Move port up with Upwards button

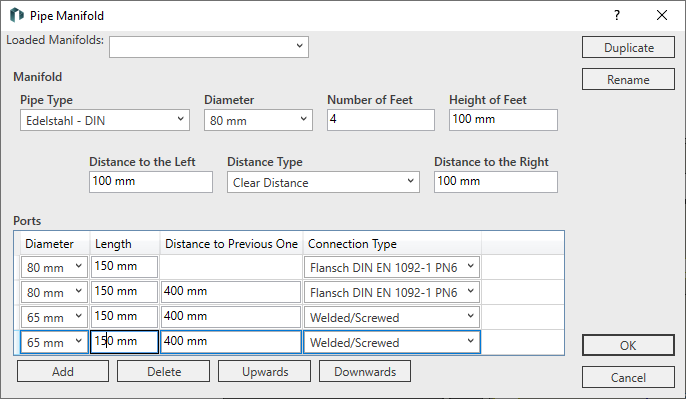point(265,371)
